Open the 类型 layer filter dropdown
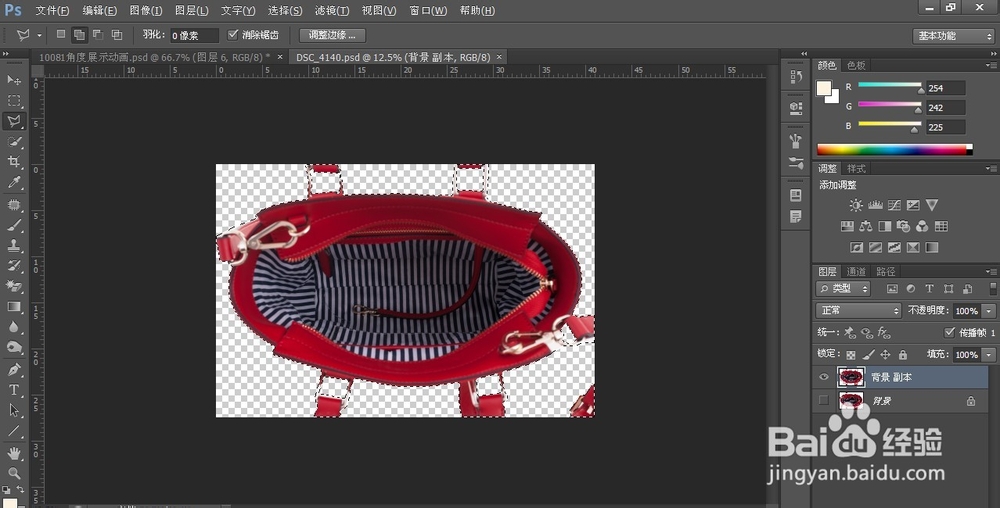This screenshot has width=1000, height=508. click(x=842, y=289)
